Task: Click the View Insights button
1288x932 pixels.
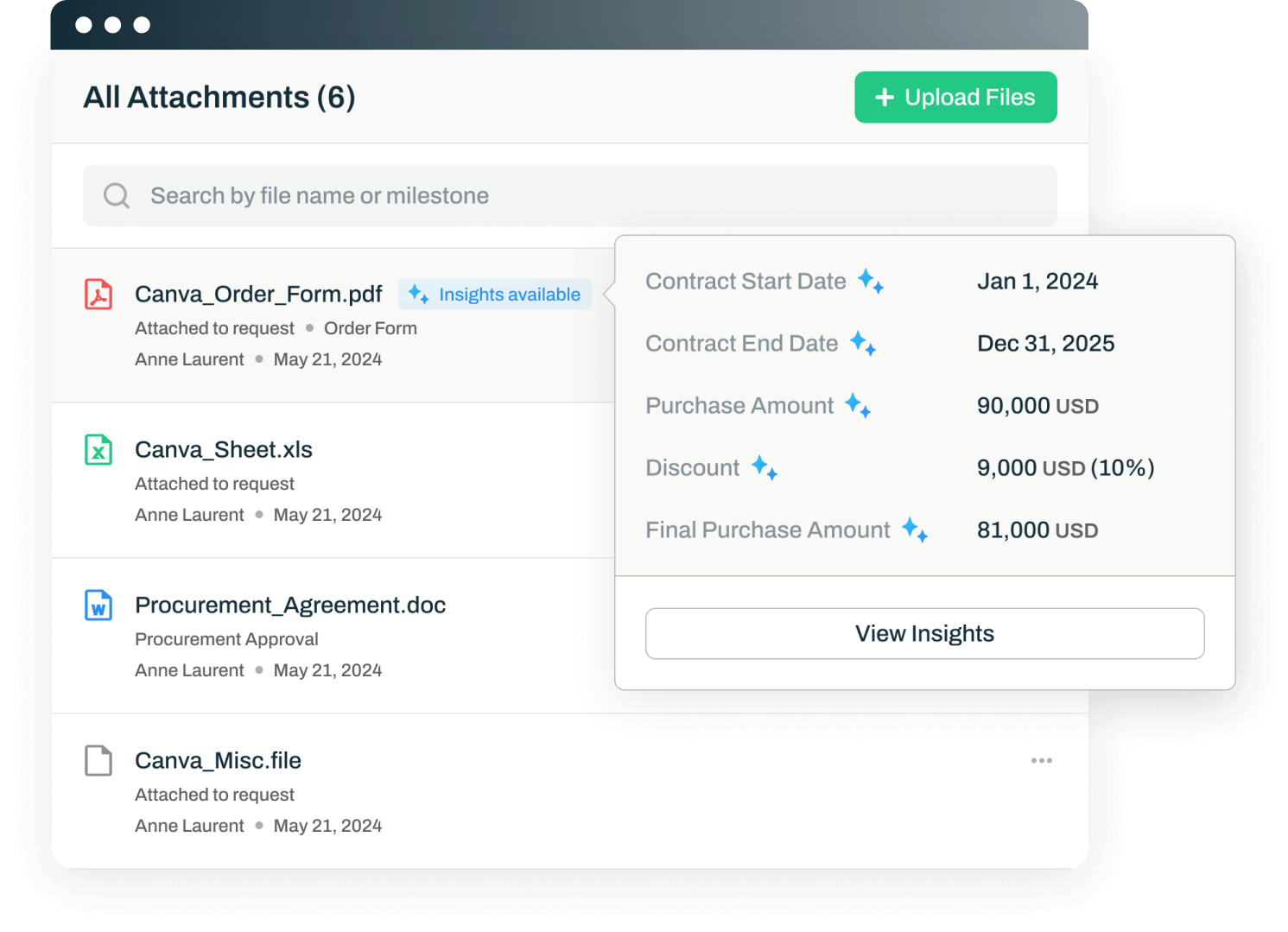Action: click(x=925, y=634)
